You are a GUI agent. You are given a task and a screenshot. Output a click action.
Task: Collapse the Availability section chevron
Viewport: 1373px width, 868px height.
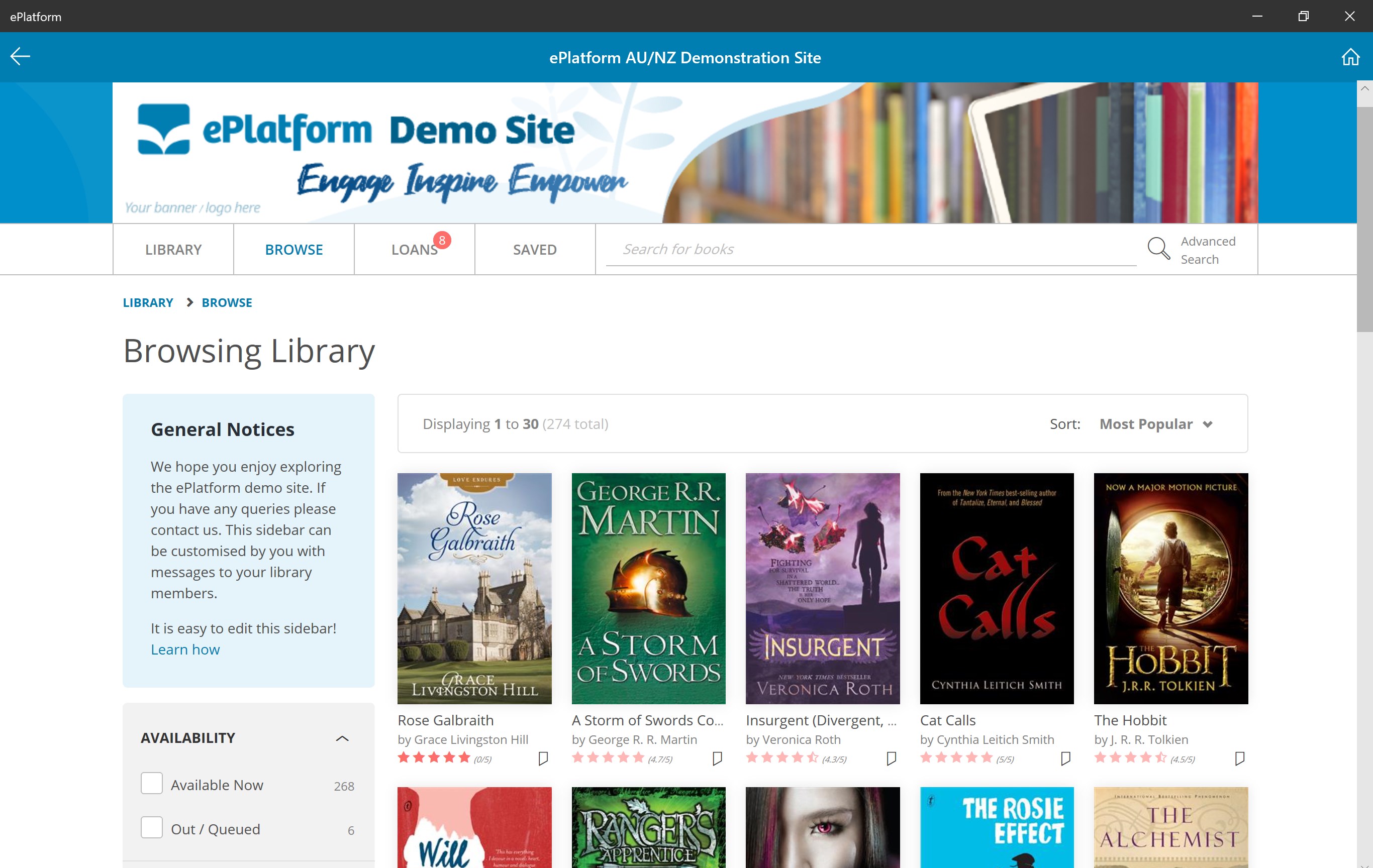[342, 738]
